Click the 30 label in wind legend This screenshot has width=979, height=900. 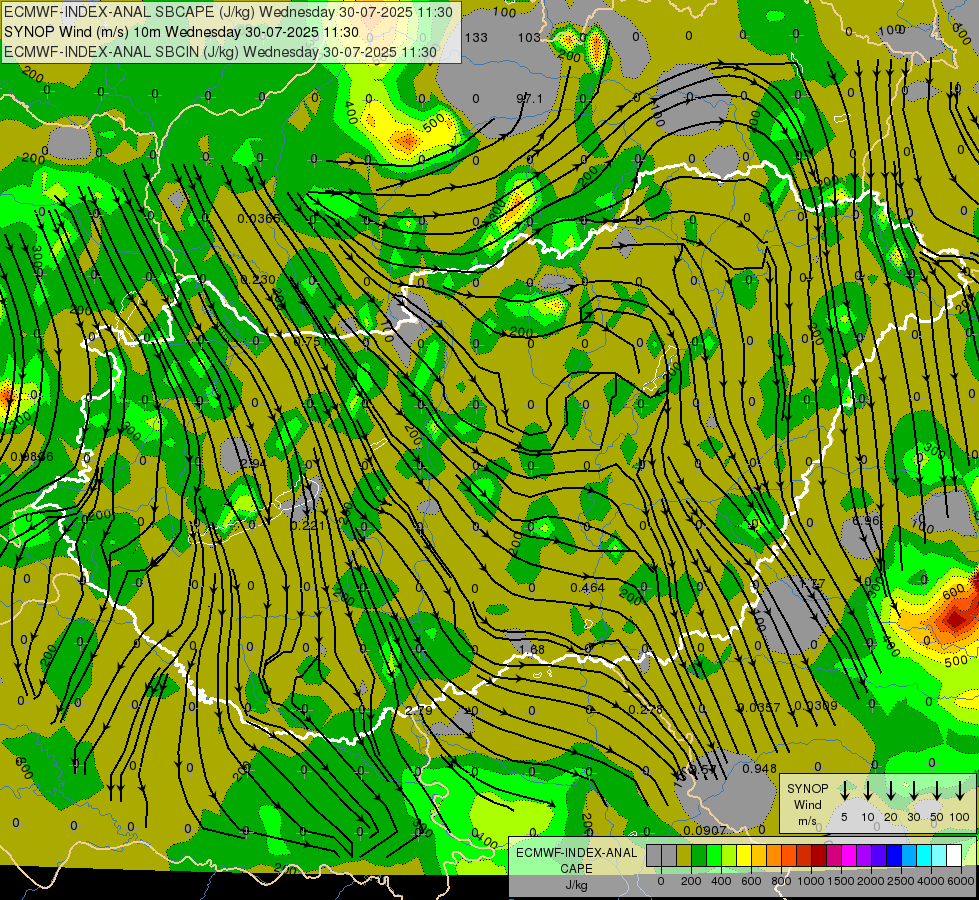pos(913,817)
